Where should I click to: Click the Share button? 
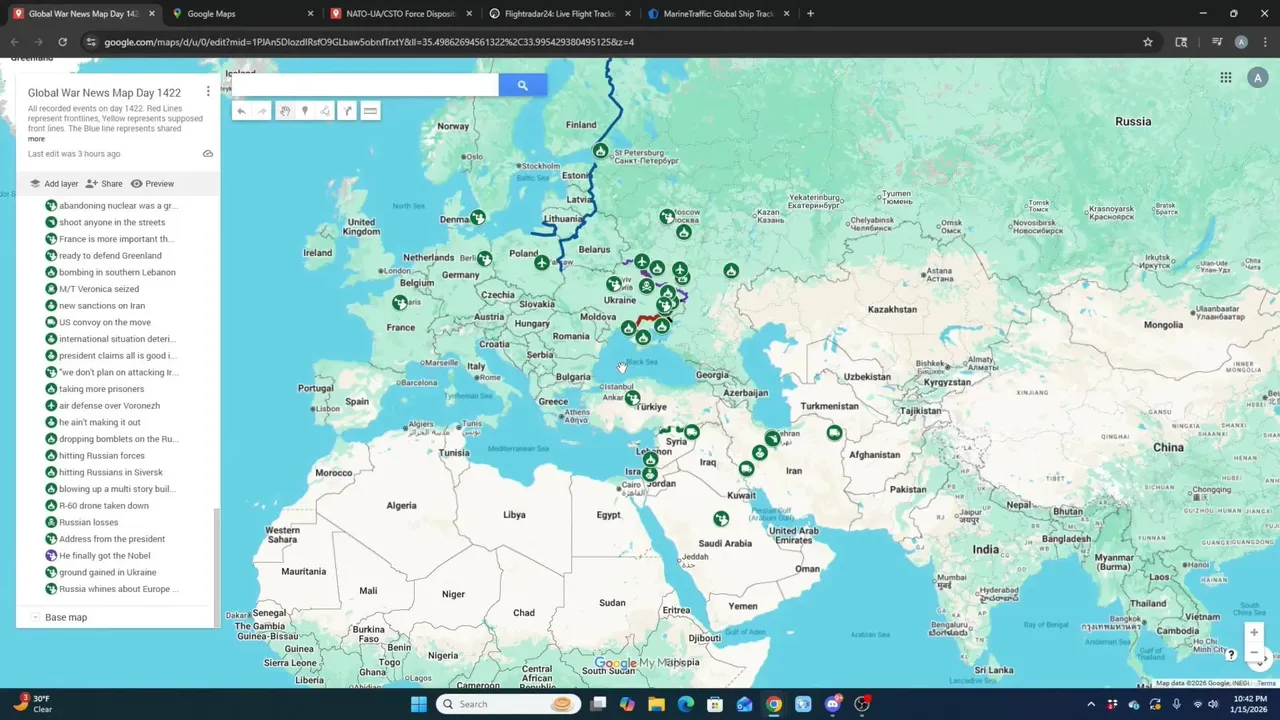(104, 184)
